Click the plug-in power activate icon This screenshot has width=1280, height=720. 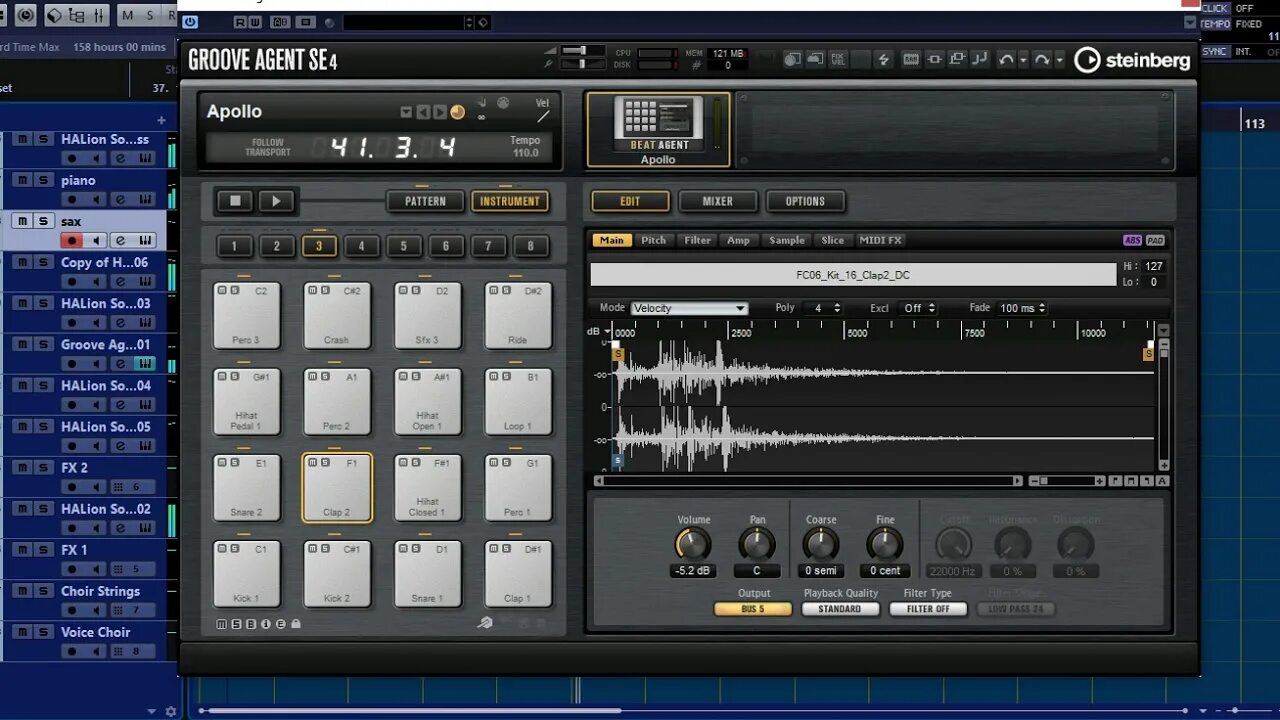pos(190,22)
